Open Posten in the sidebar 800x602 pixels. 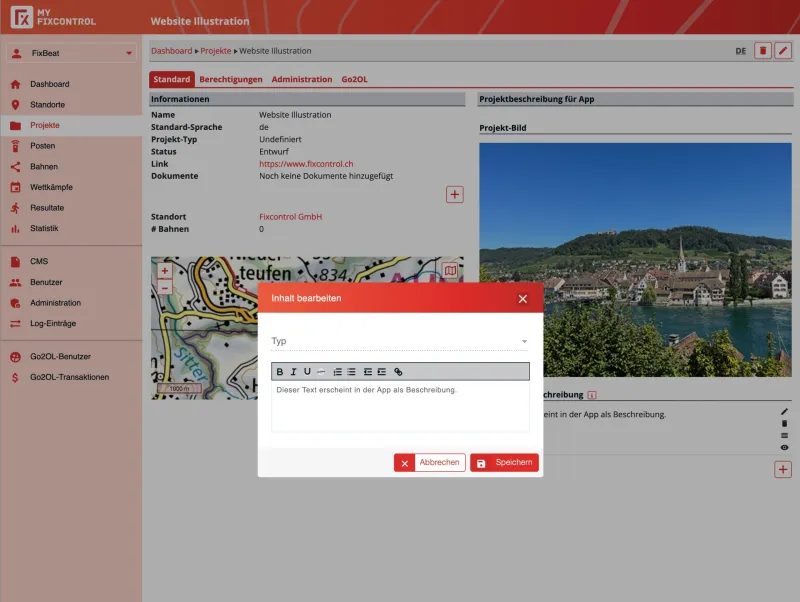(x=71, y=146)
